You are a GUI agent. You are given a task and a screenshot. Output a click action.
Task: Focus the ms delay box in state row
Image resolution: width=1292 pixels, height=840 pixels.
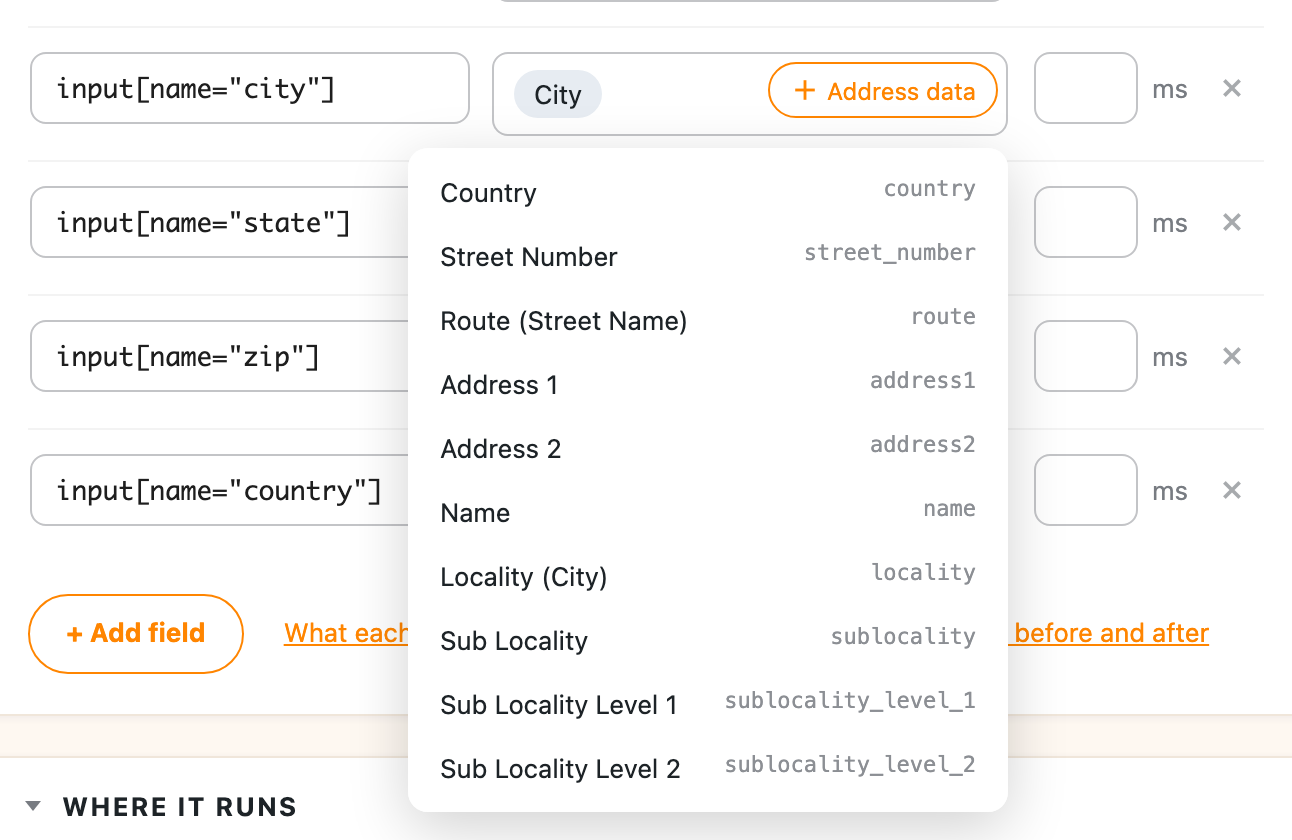pos(1086,222)
